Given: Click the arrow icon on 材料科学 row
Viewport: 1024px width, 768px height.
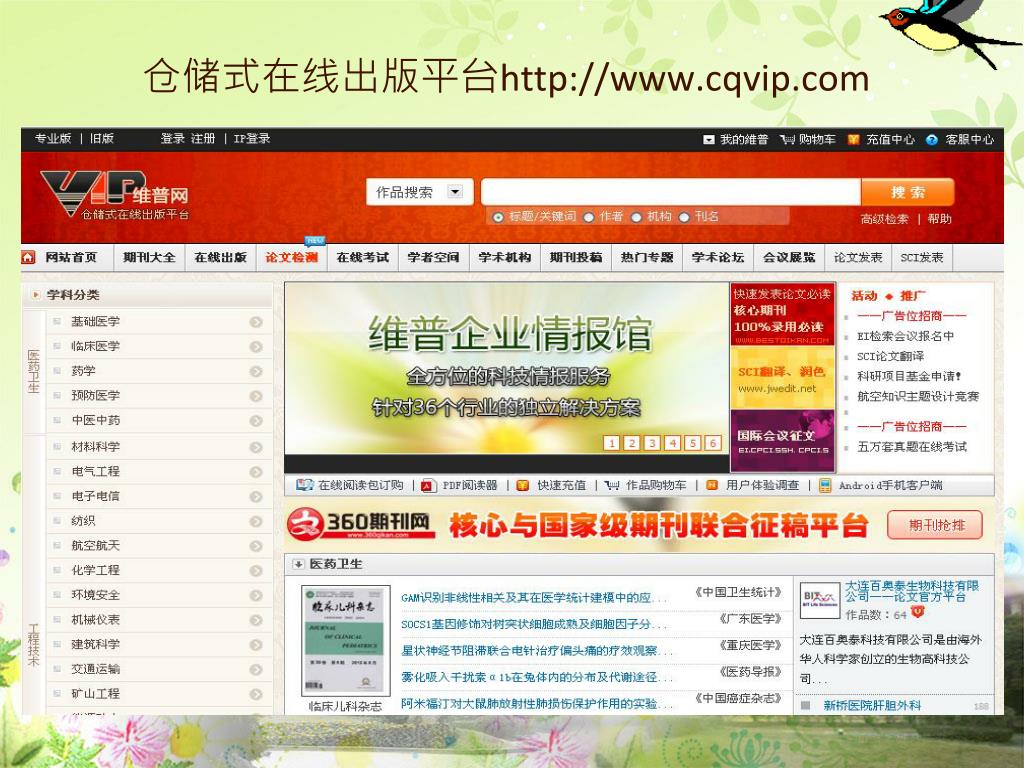Looking at the screenshot, I should tap(256, 447).
